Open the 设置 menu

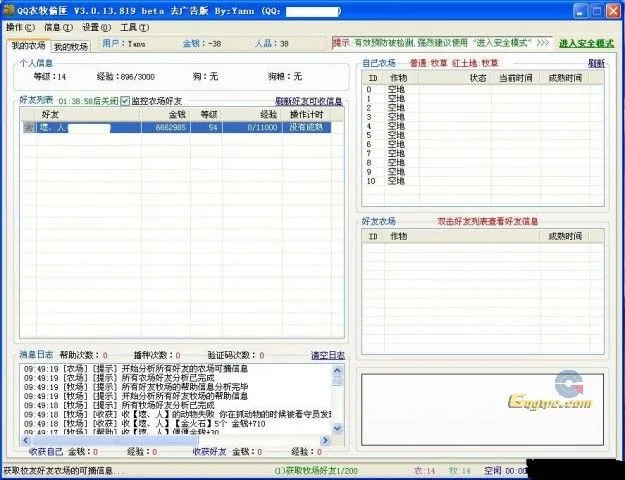click(x=96, y=28)
